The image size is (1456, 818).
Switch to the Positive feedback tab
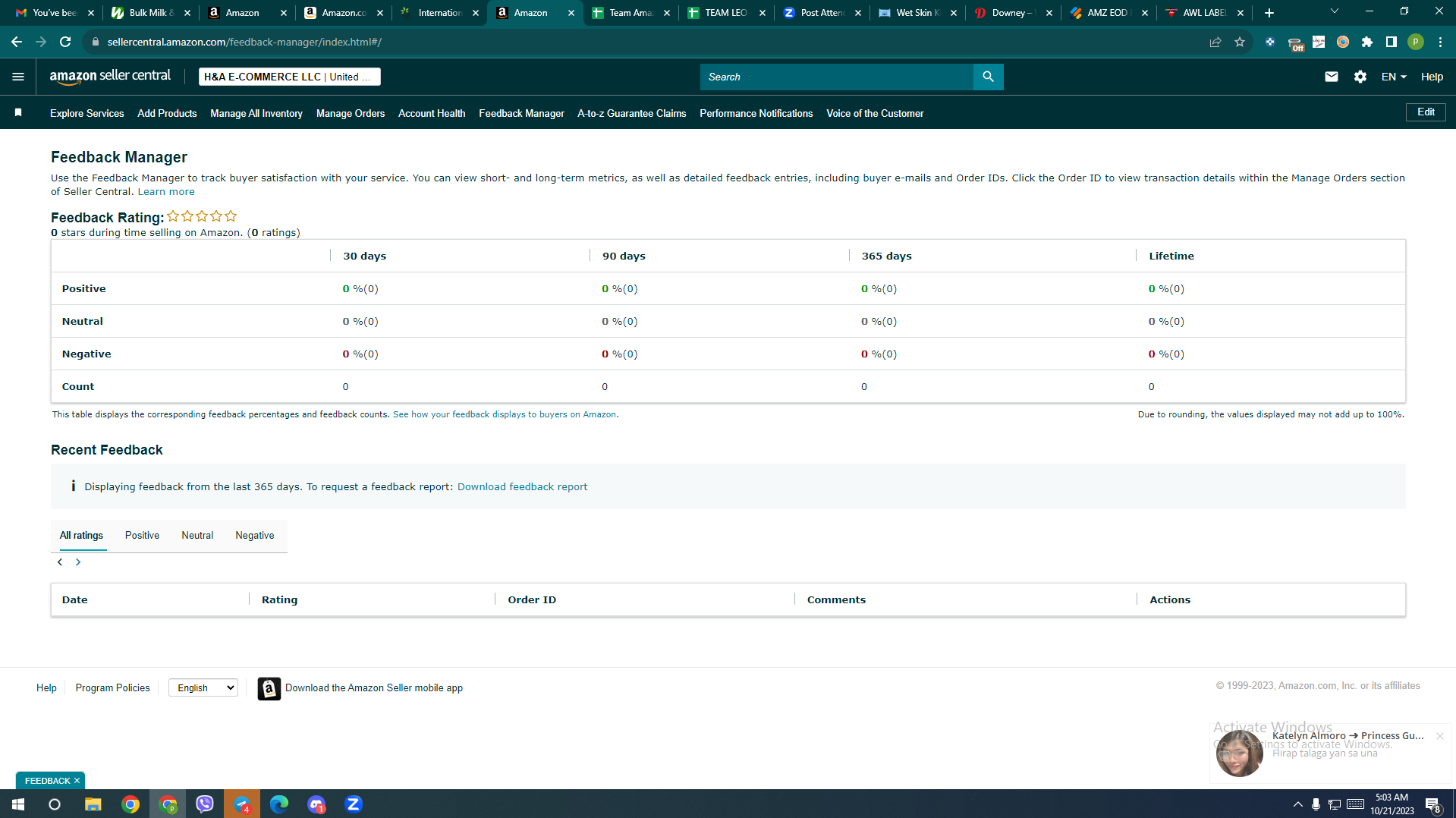142,536
